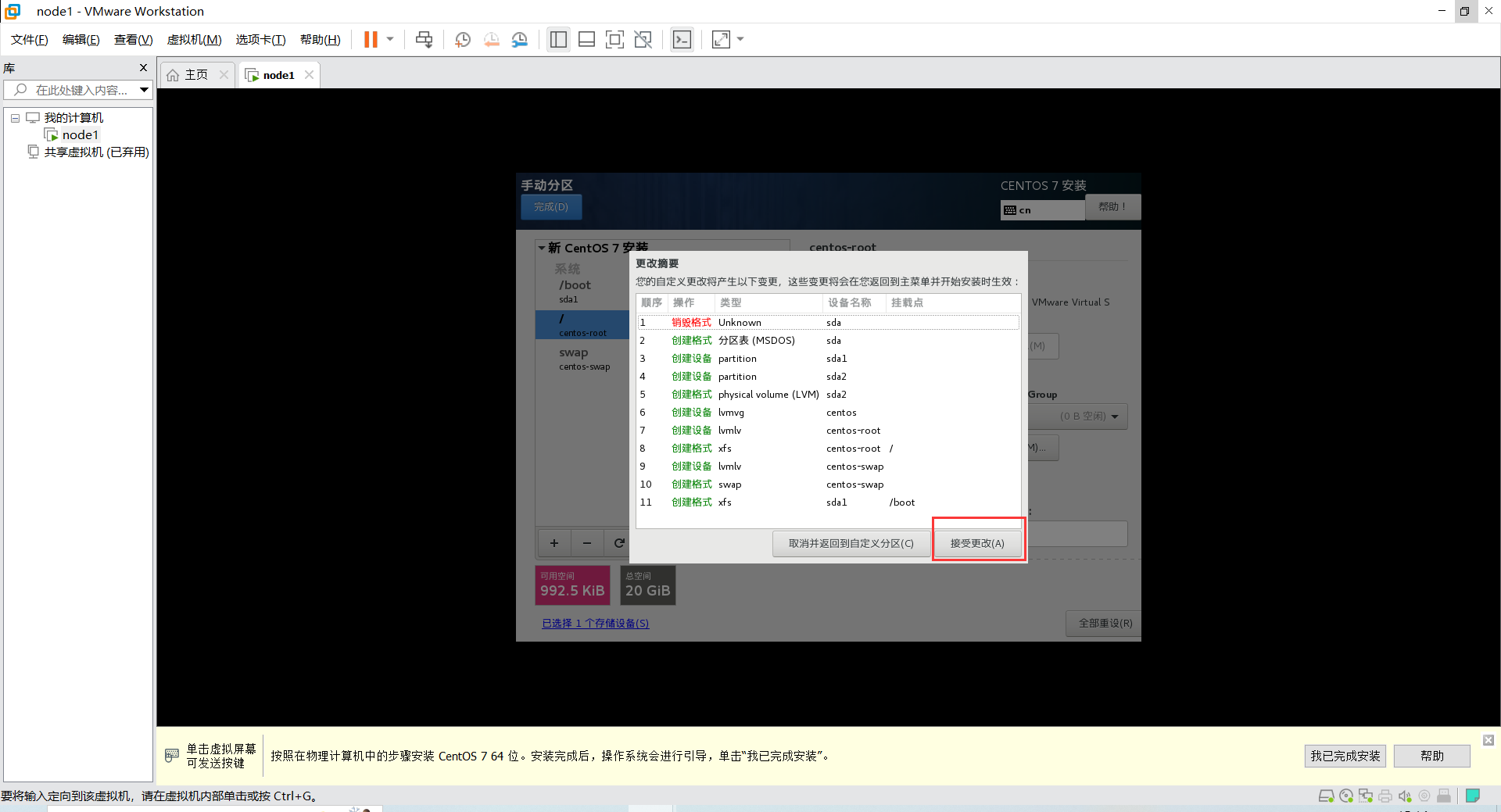The width and height of the screenshot is (1501, 812).
Task: Open the library search dropdown arrow
Action: pos(145,90)
